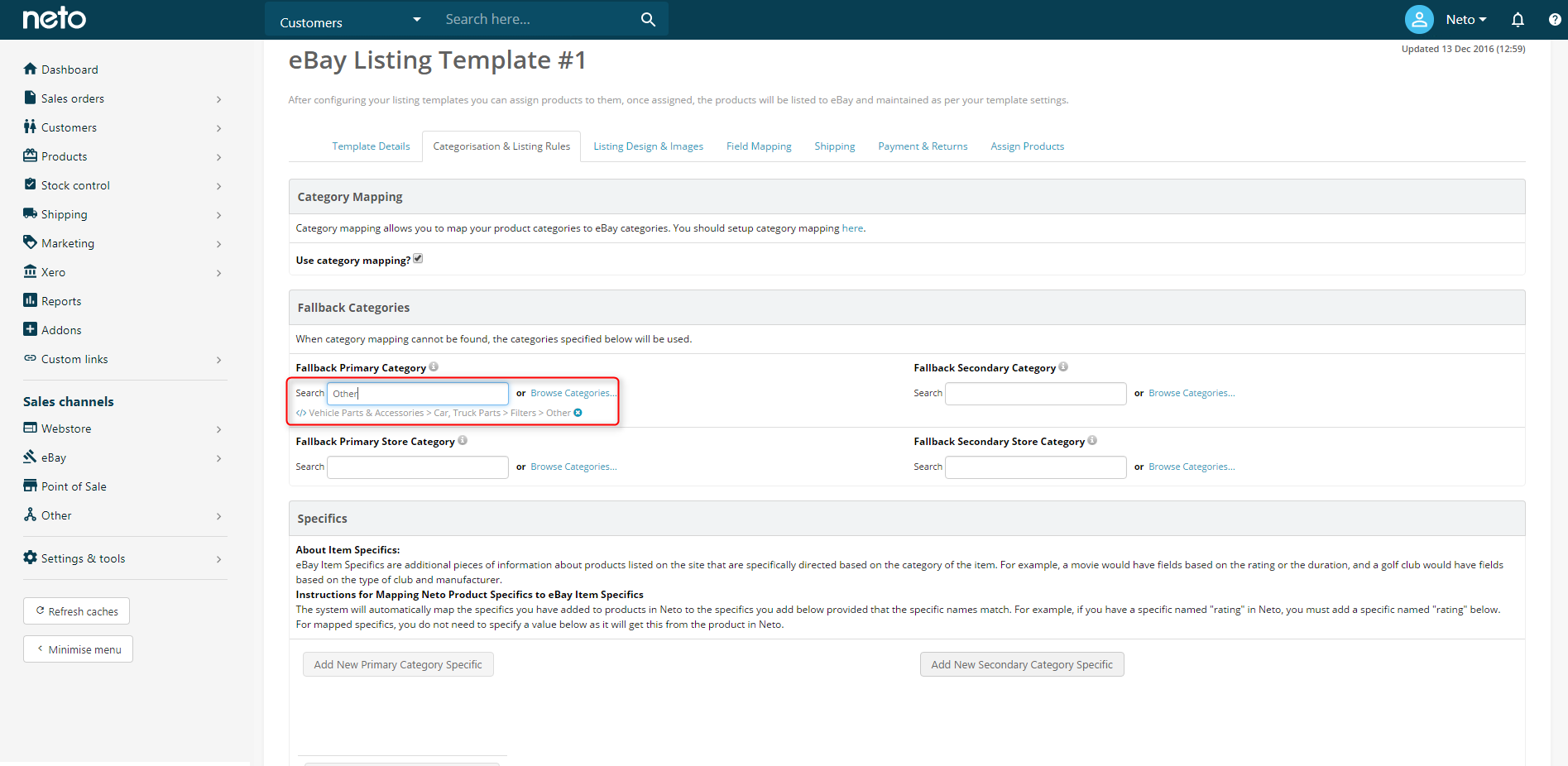Viewport: 1568px width, 766px height.
Task: Click info icon beside Fallback Secondary Store Category
Action: 1092,440
